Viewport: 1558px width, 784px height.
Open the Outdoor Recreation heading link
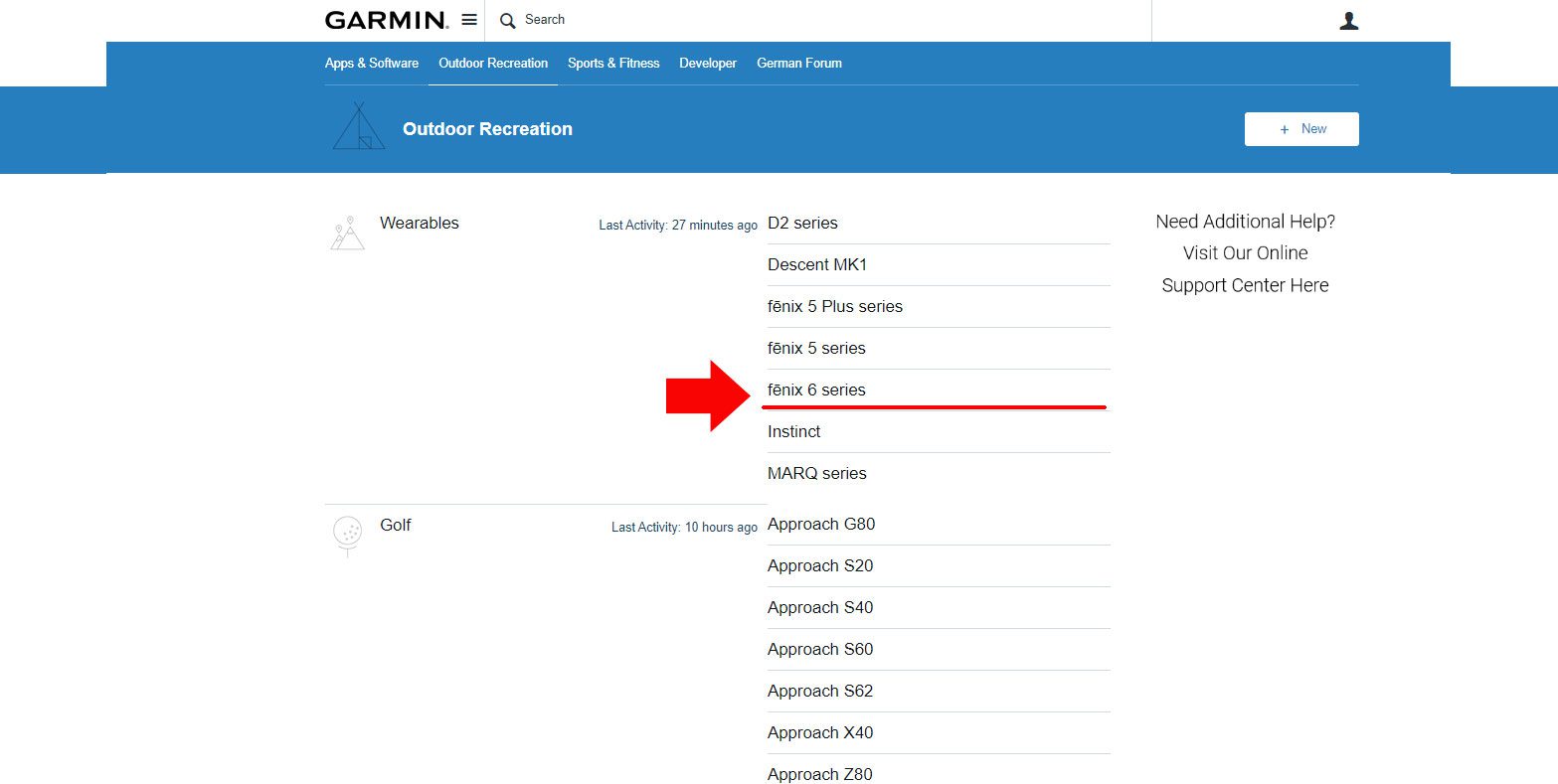(487, 129)
